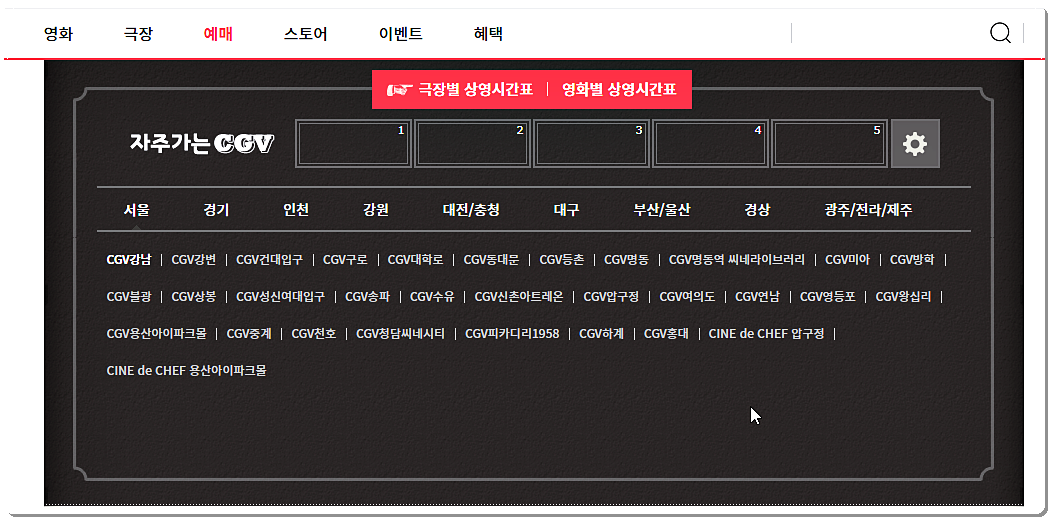Choose the CGV영등포 theater
1051x520 pixels.
[x=828, y=296]
